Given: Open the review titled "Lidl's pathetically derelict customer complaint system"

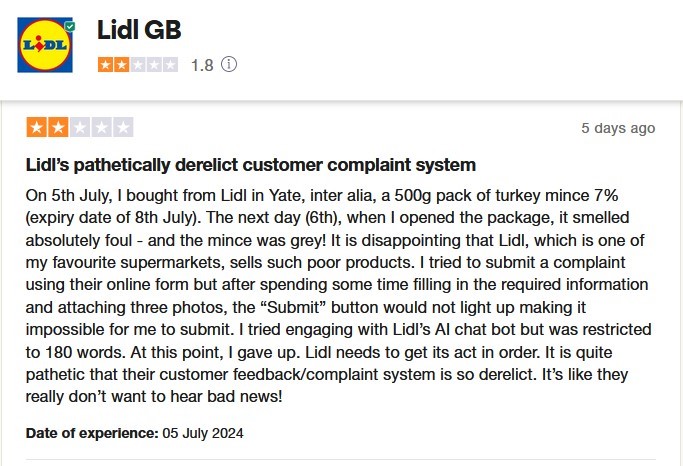Looking at the screenshot, I should (x=251, y=164).
